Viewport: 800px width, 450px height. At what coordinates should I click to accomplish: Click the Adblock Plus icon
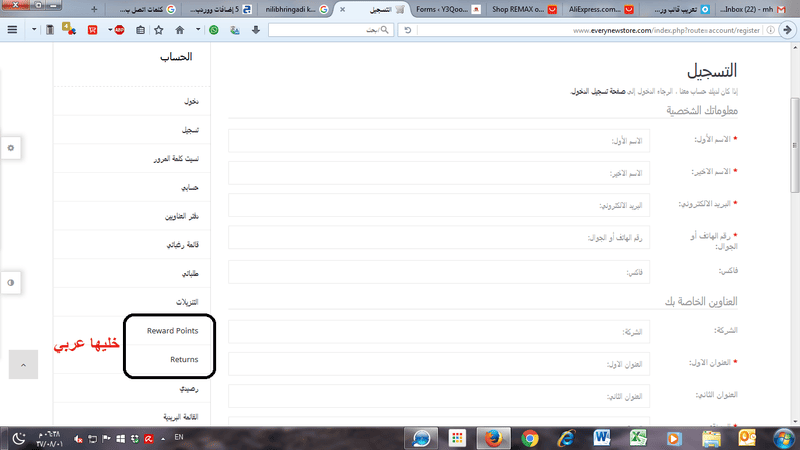tap(119, 30)
